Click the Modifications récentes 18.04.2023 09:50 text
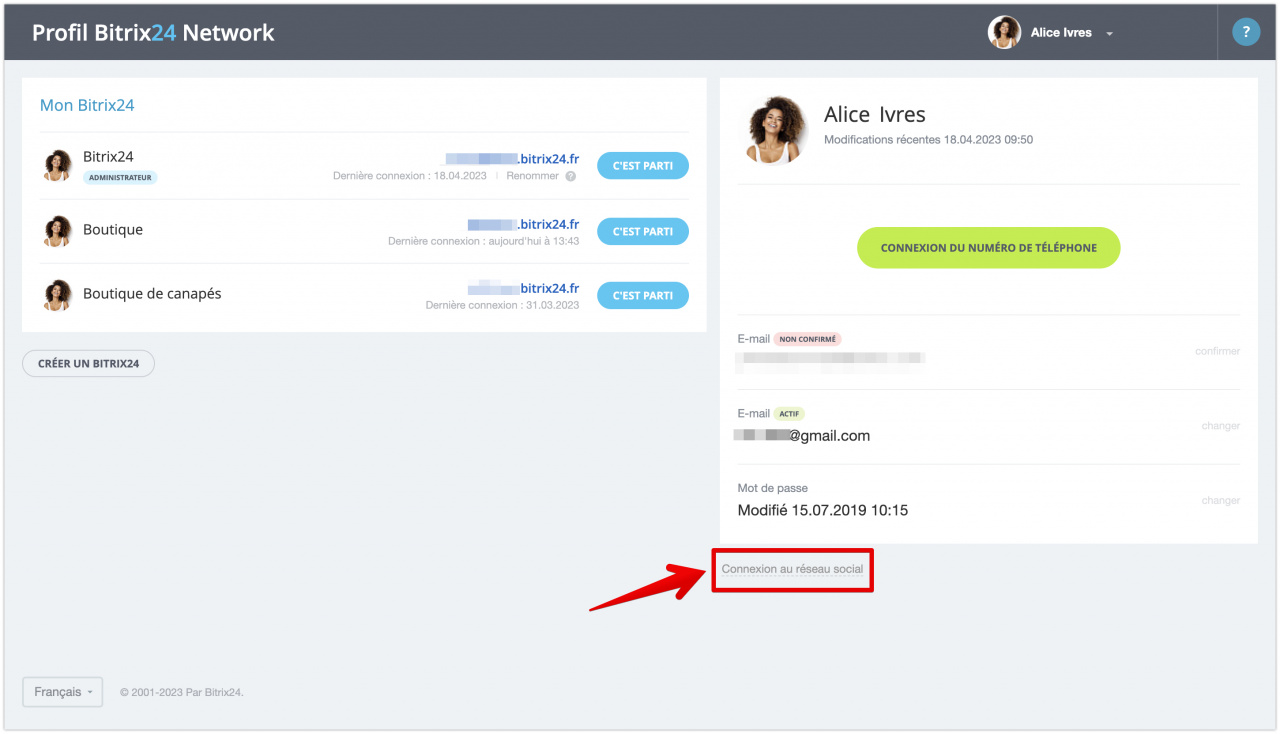This screenshot has height=734, width=1280. point(928,140)
